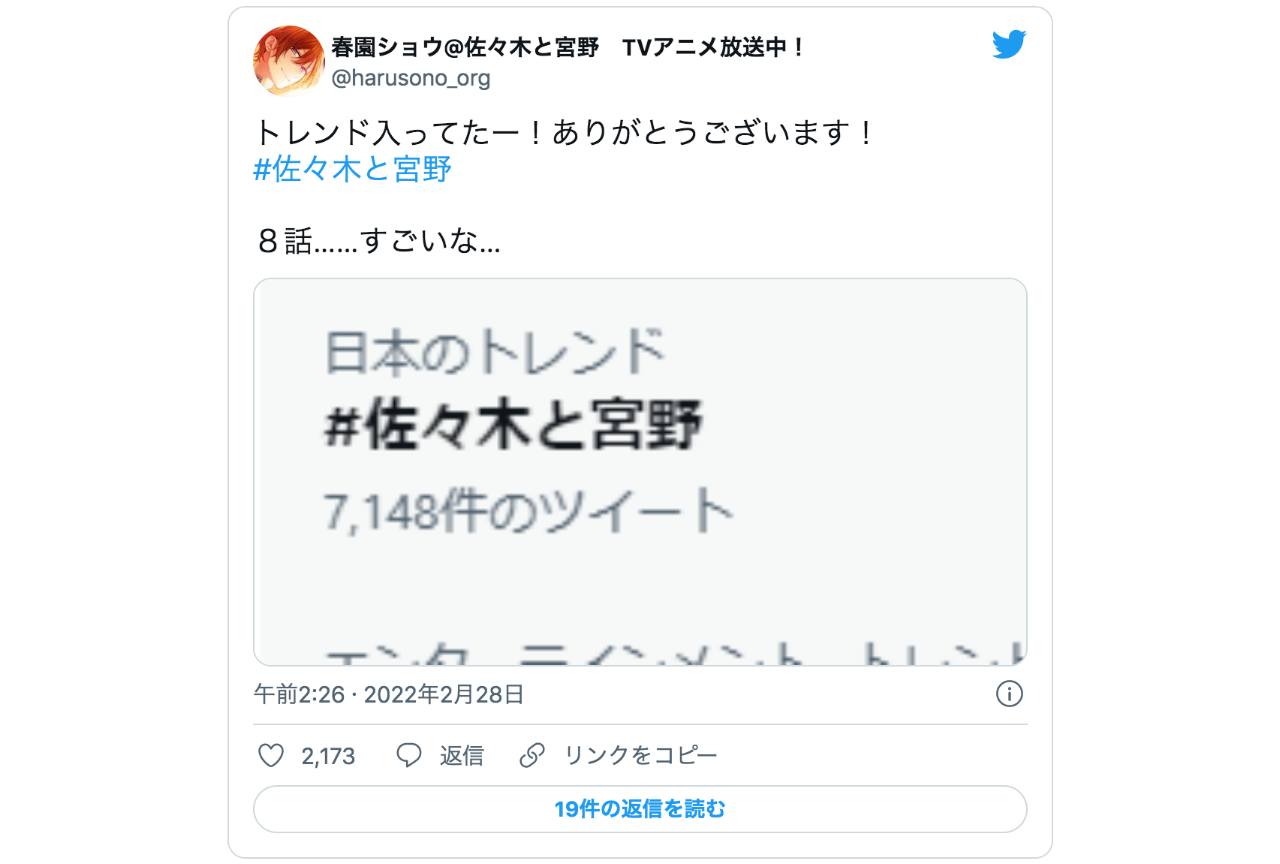This screenshot has height=864, width=1280.
Task: Select the リンクをコピー copy link text
Action: [640, 755]
